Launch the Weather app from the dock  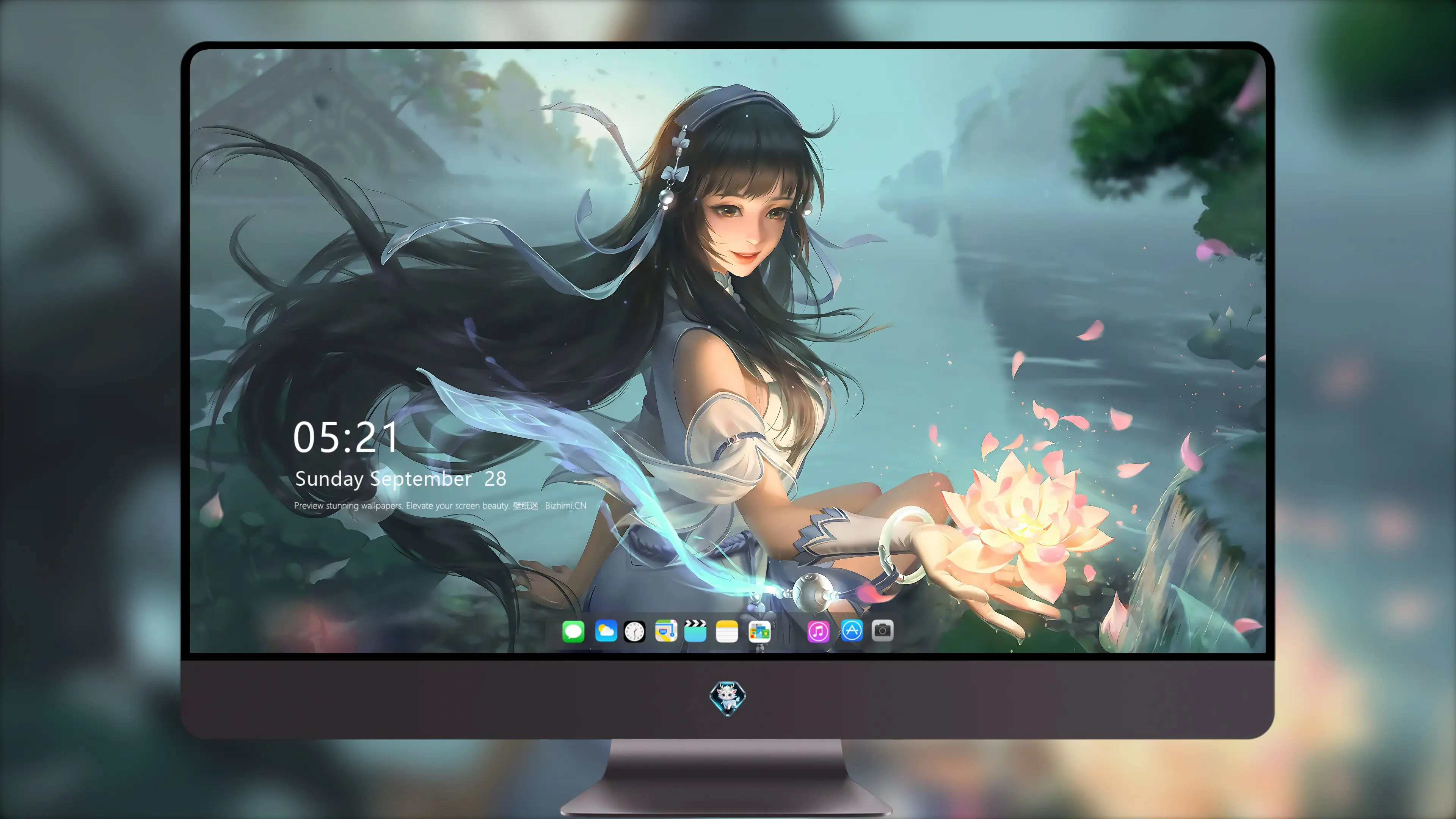(x=606, y=631)
